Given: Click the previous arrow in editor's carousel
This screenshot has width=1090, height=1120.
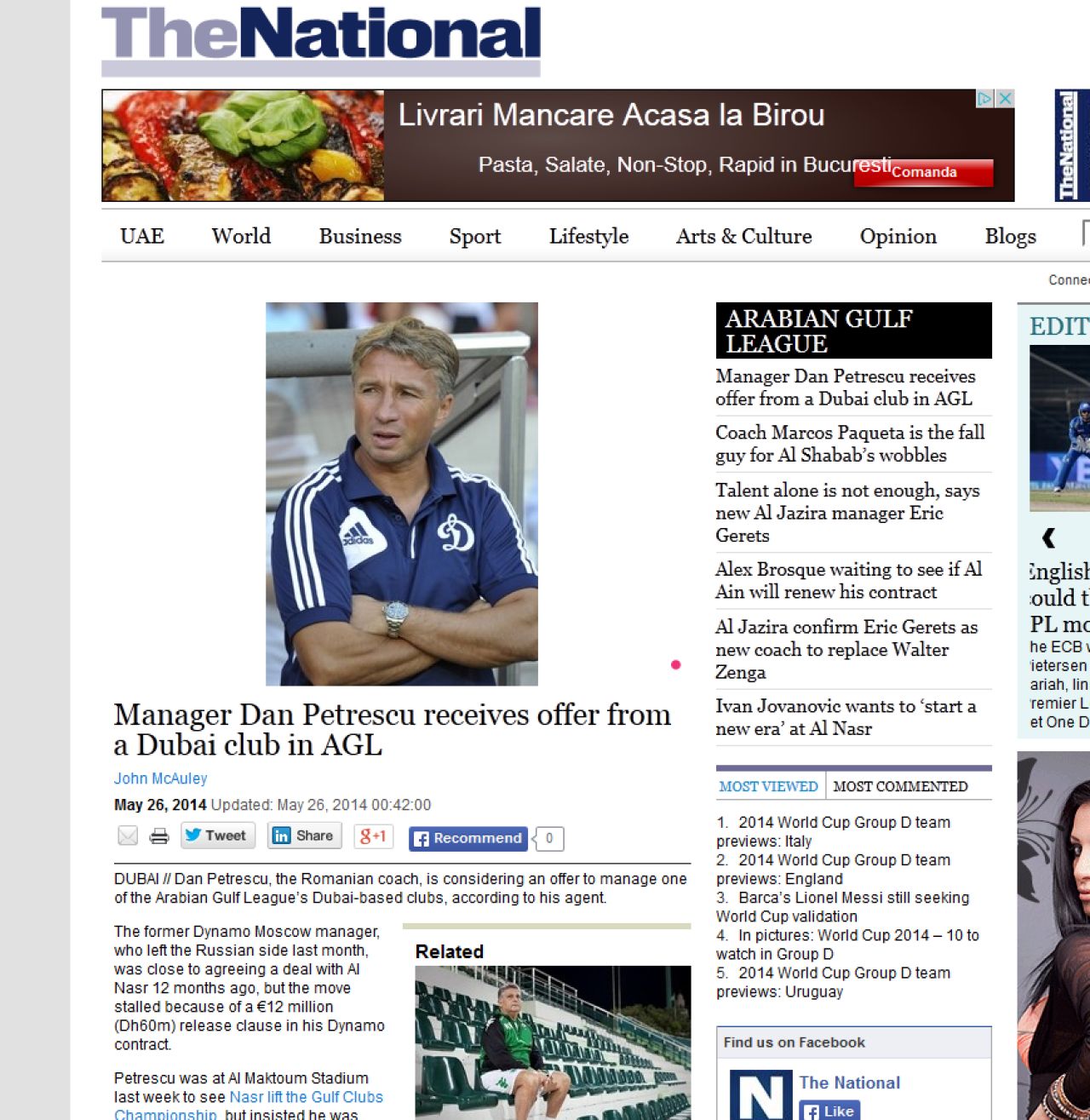Looking at the screenshot, I should [x=1049, y=537].
